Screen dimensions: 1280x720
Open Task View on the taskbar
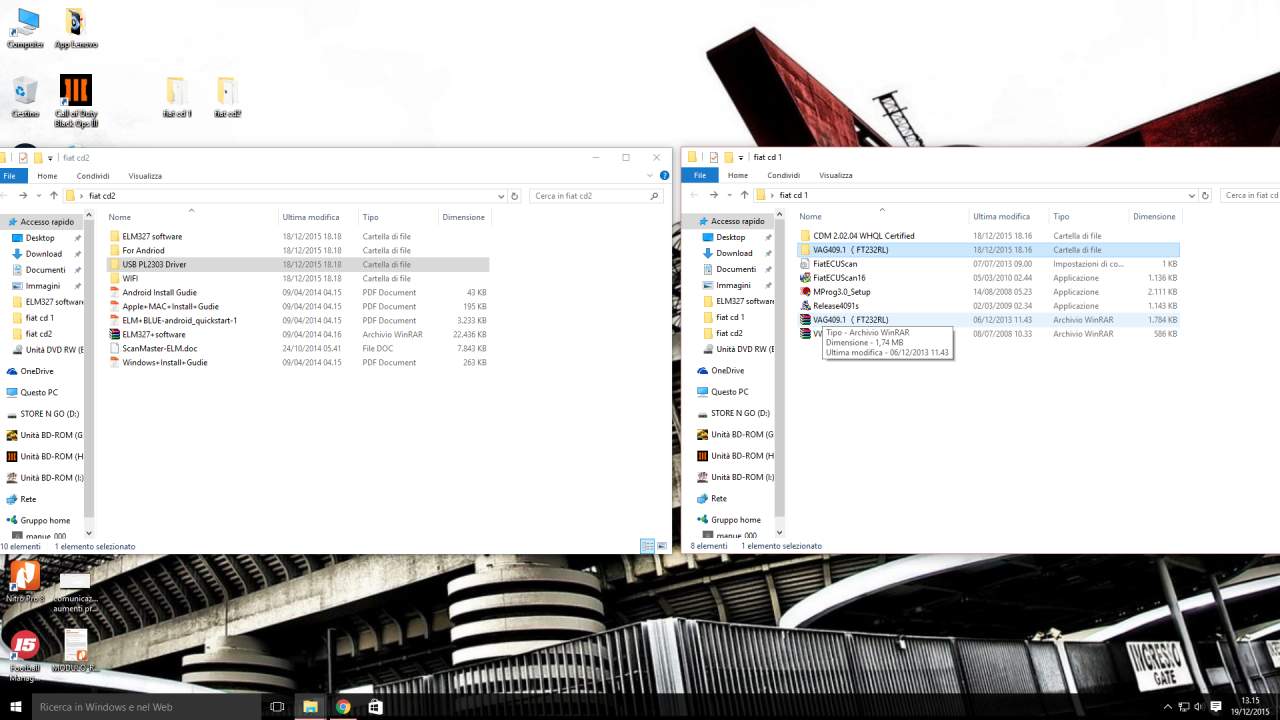point(277,706)
